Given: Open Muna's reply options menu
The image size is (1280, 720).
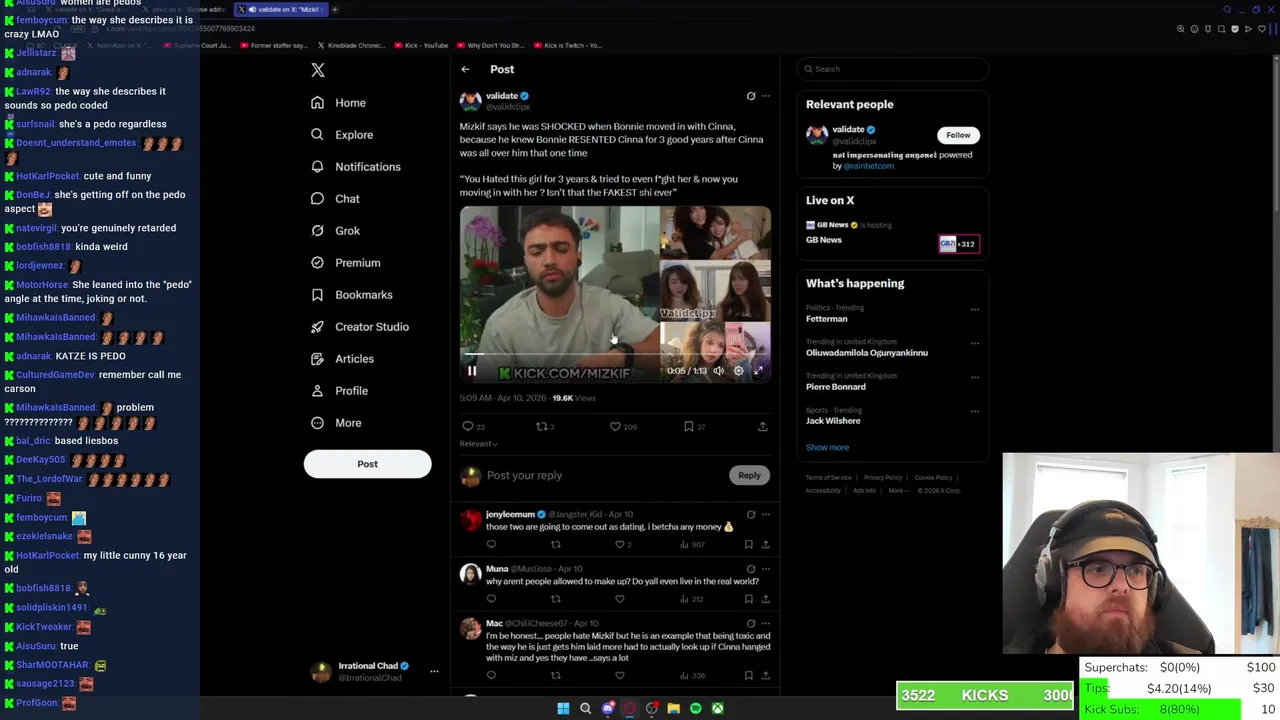Looking at the screenshot, I should 766,569.
